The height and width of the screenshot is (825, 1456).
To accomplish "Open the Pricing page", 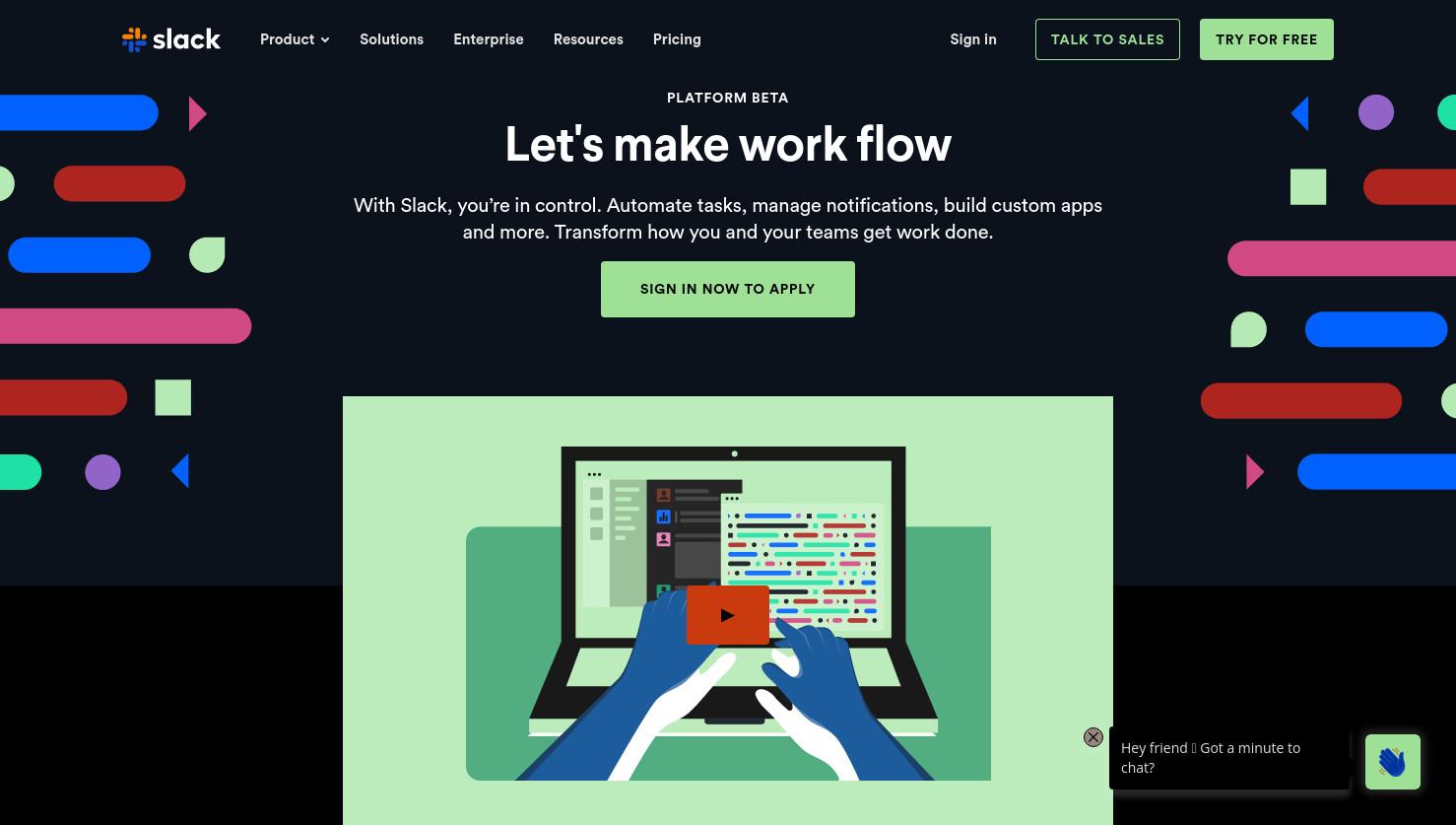I will [677, 39].
